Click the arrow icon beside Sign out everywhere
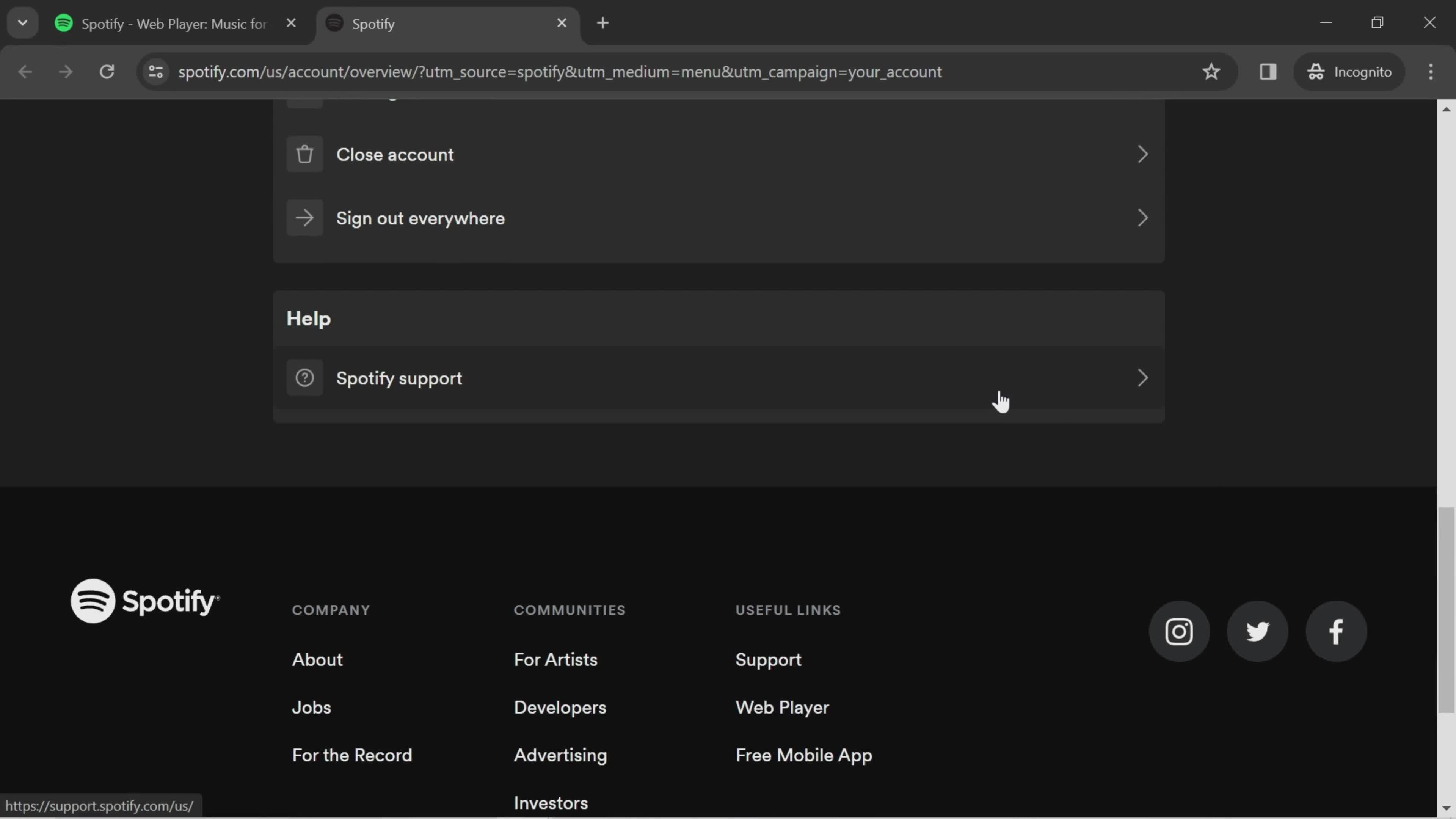Screen dimensions: 1456x819 click(x=304, y=218)
